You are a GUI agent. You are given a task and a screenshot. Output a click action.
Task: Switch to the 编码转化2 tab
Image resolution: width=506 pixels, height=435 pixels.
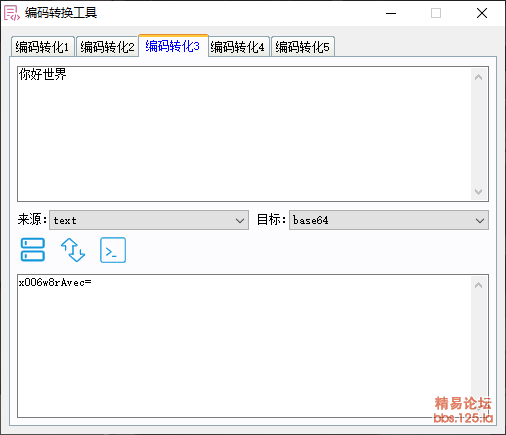click(x=107, y=47)
